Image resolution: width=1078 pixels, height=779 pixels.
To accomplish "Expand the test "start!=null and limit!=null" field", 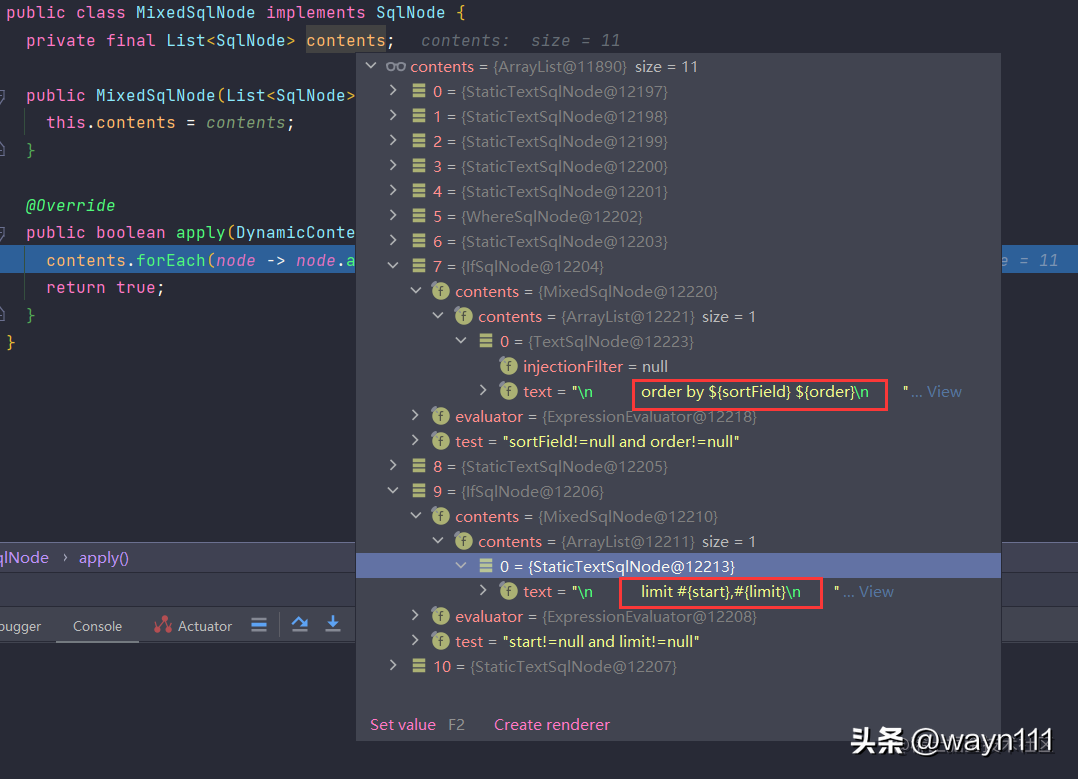I will (415, 641).
